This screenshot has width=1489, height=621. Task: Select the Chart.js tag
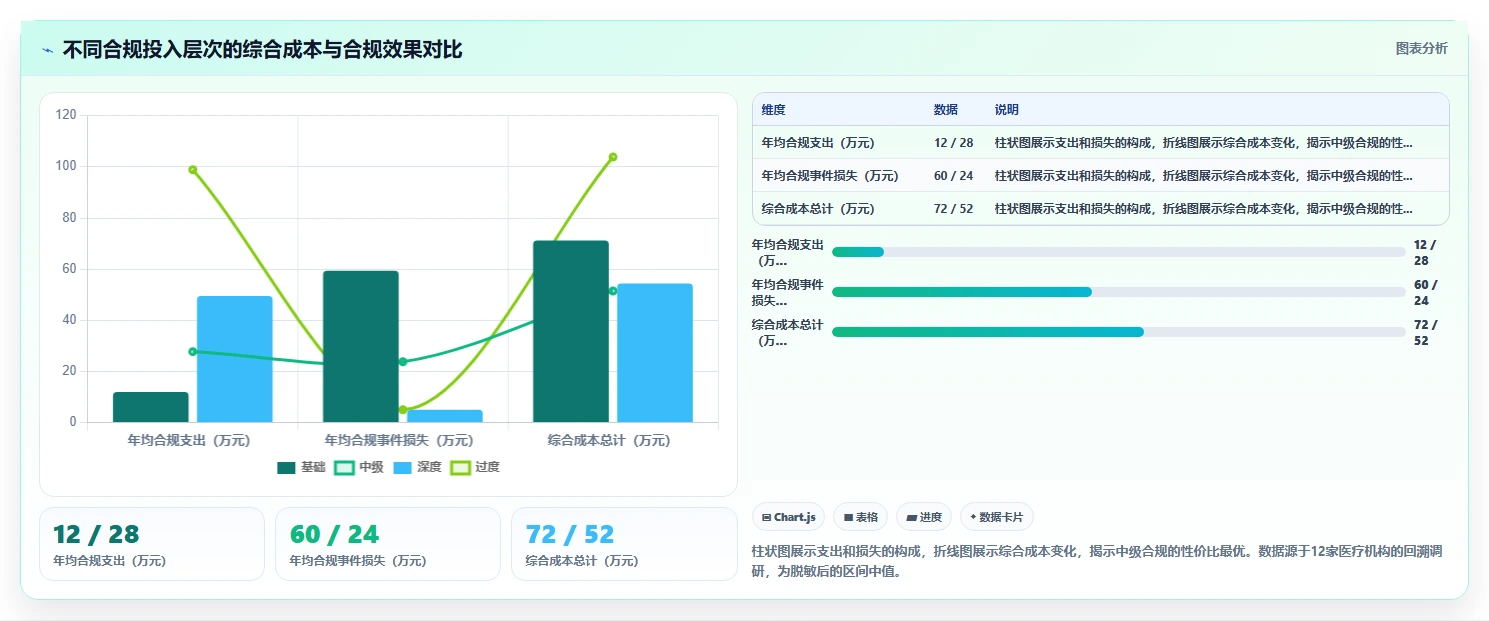point(788,517)
